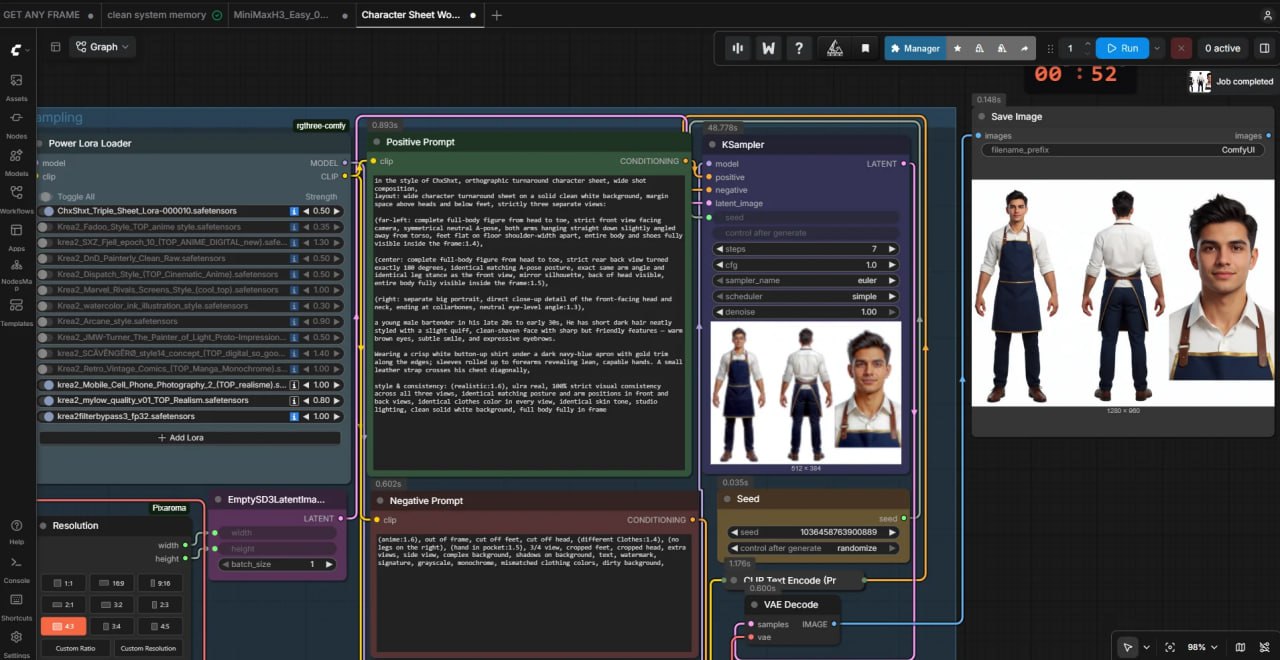Change control after generate randomize option
Image resolution: width=1280 pixels, height=660 pixels.
(x=814, y=548)
